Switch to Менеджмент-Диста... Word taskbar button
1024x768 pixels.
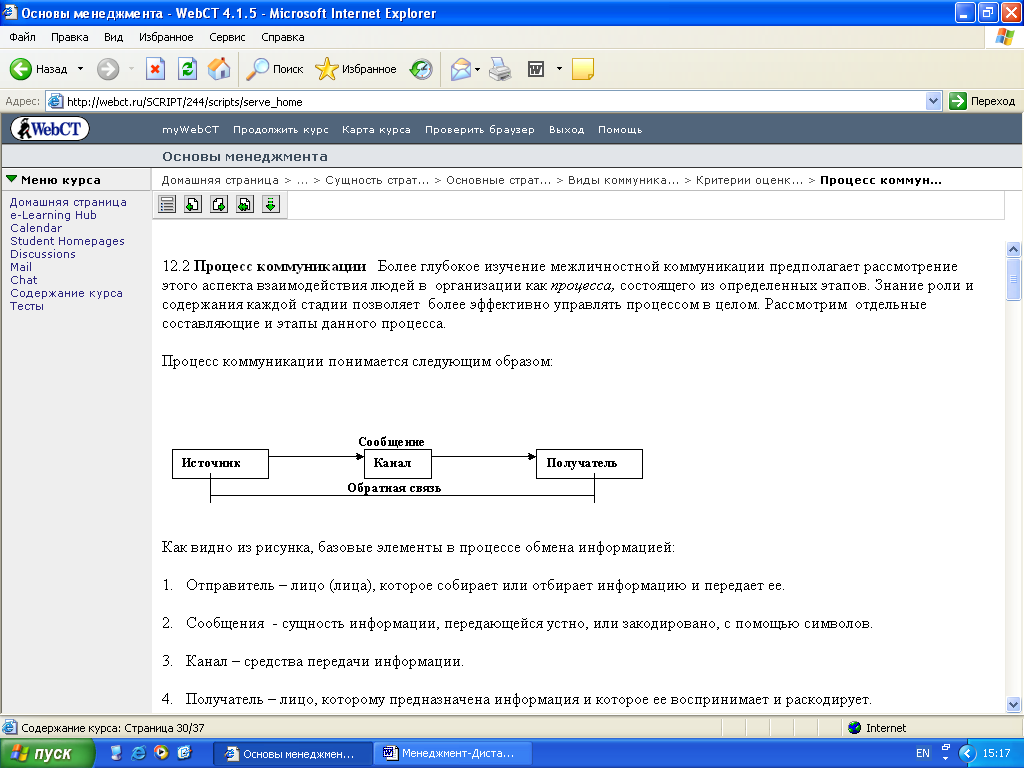coord(453,753)
